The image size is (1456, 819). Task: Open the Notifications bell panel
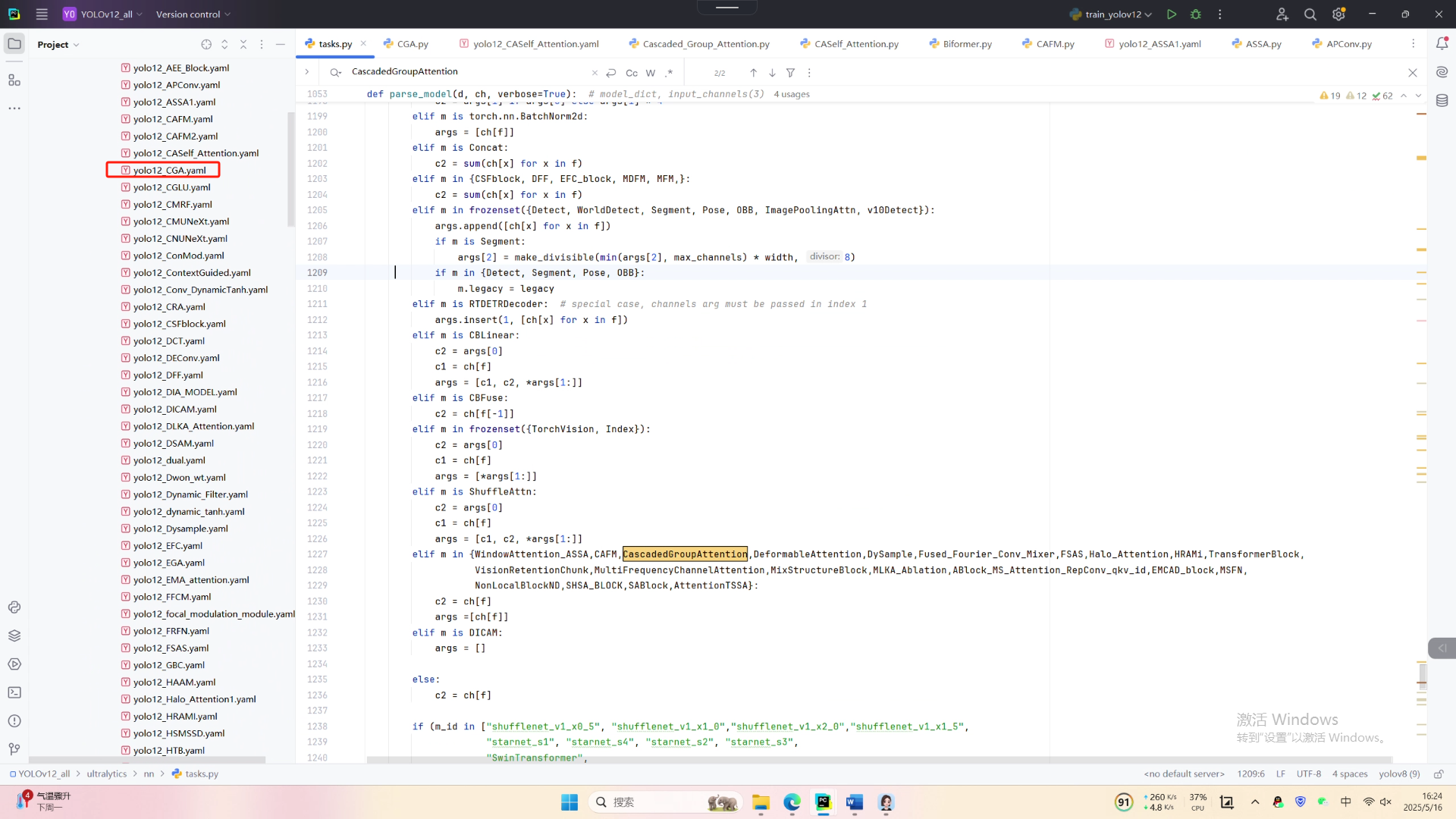pyautogui.click(x=1442, y=44)
